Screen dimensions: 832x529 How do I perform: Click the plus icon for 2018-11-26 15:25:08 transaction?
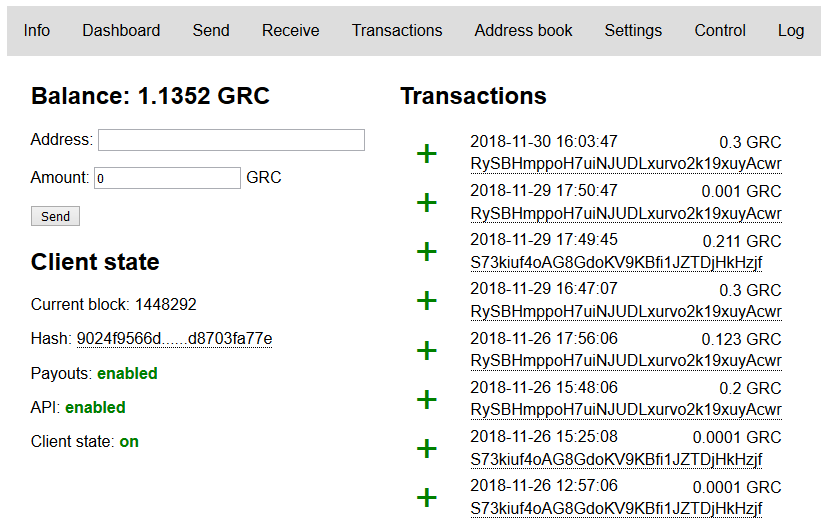pyautogui.click(x=427, y=449)
